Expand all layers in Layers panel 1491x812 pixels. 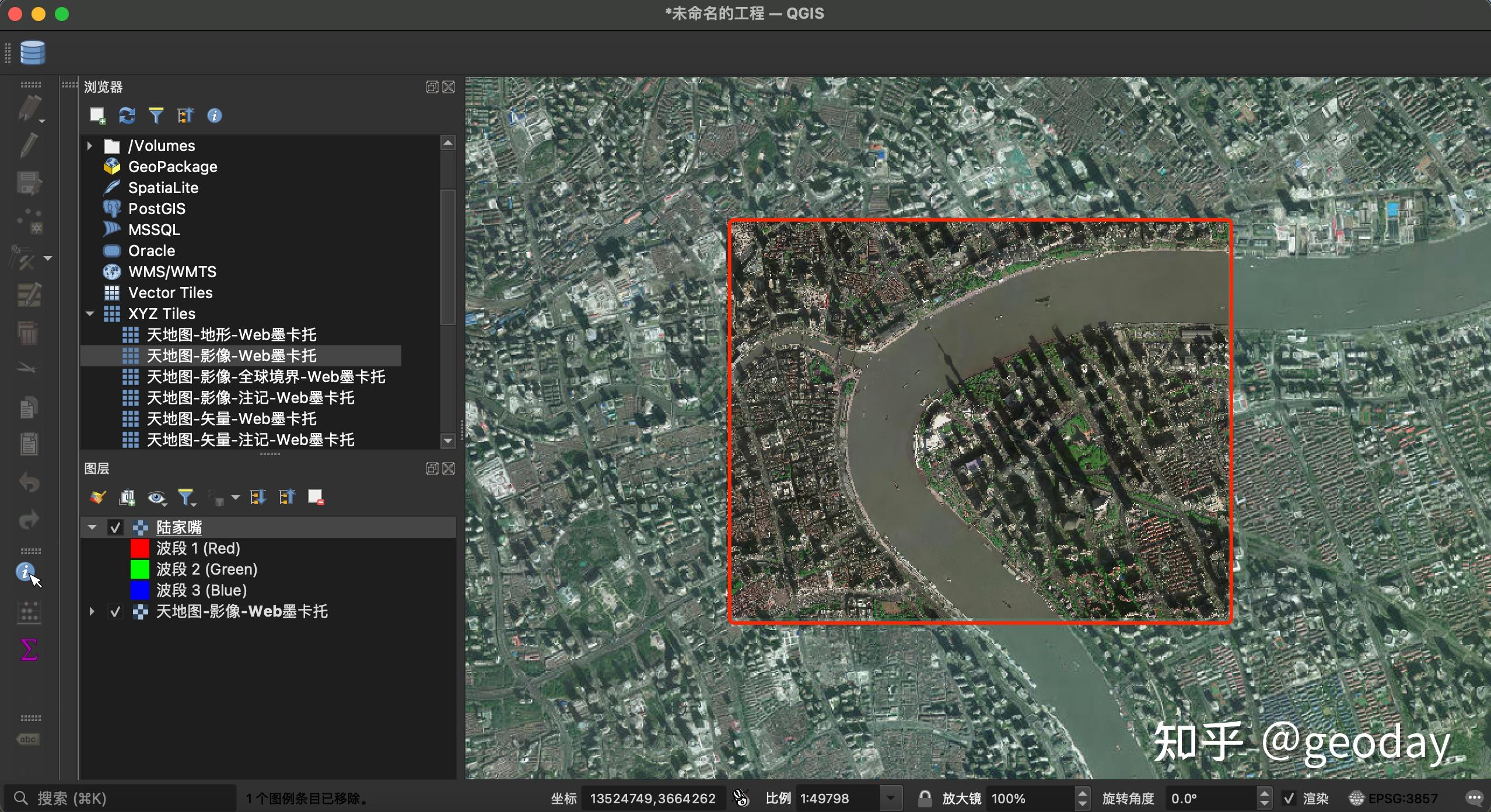258,497
